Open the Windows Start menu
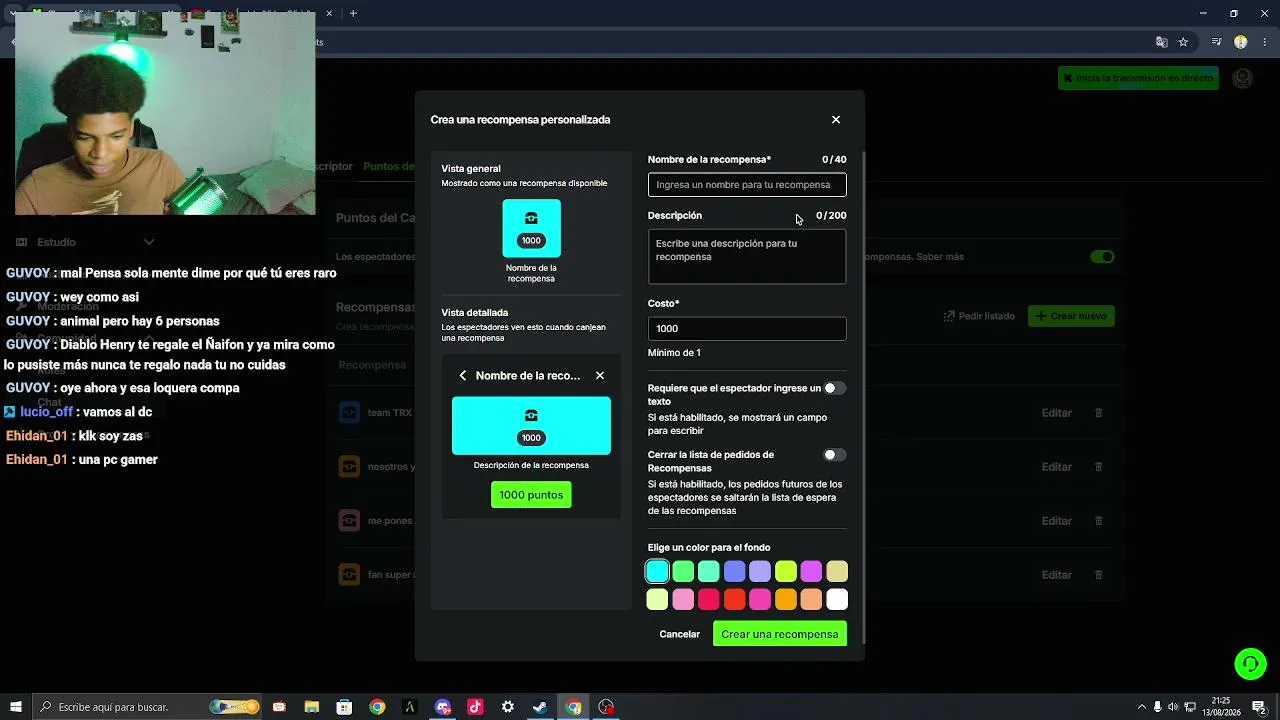The width and height of the screenshot is (1280, 720). pos(15,707)
